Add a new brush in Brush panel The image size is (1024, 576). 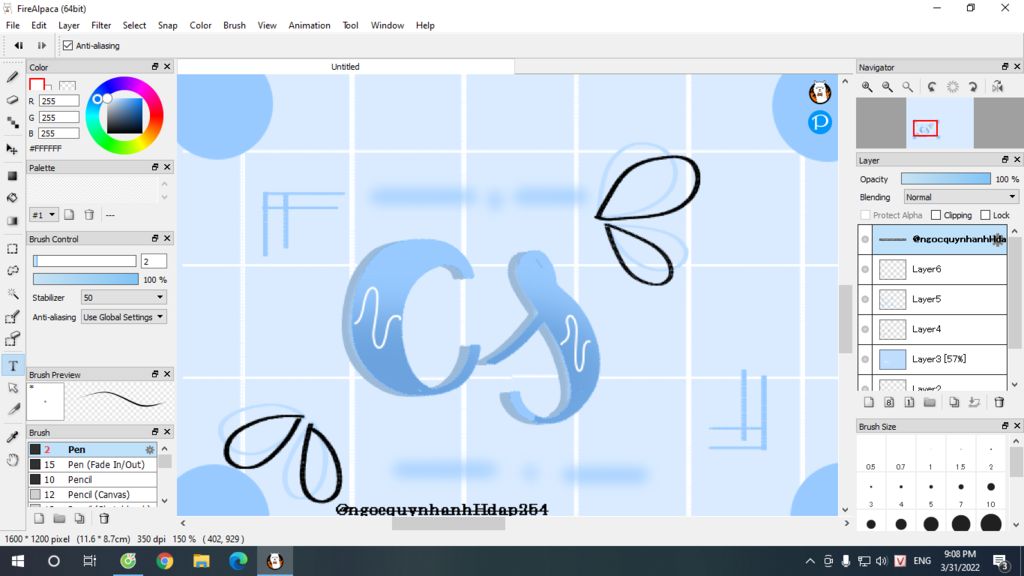39,519
